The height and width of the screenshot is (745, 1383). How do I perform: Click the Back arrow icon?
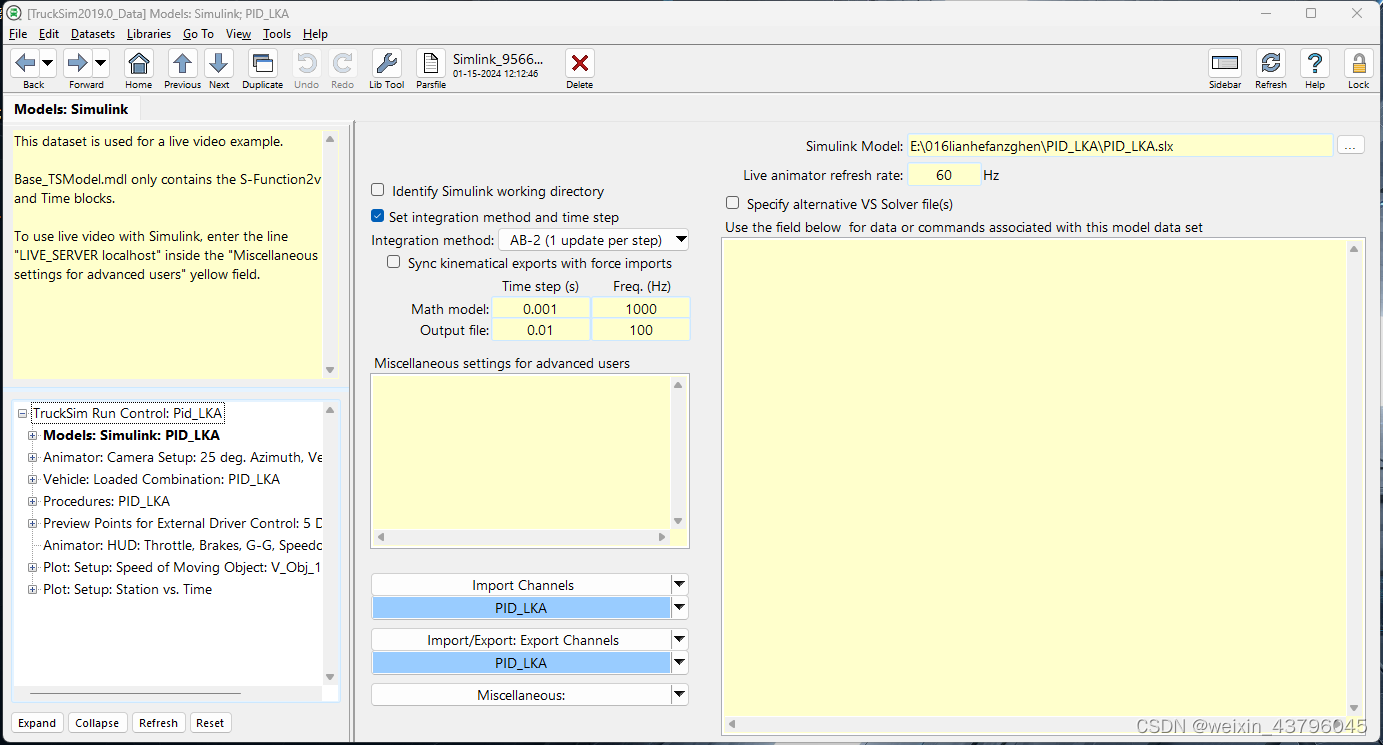tap(26, 64)
